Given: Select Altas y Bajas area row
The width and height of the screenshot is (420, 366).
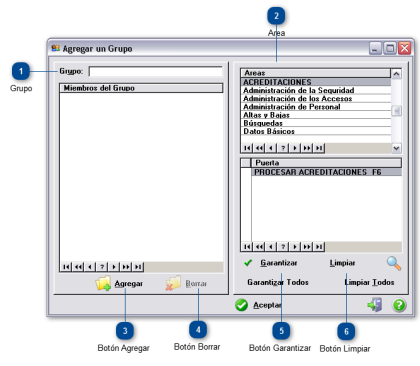Looking at the screenshot, I should pos(316,115).
